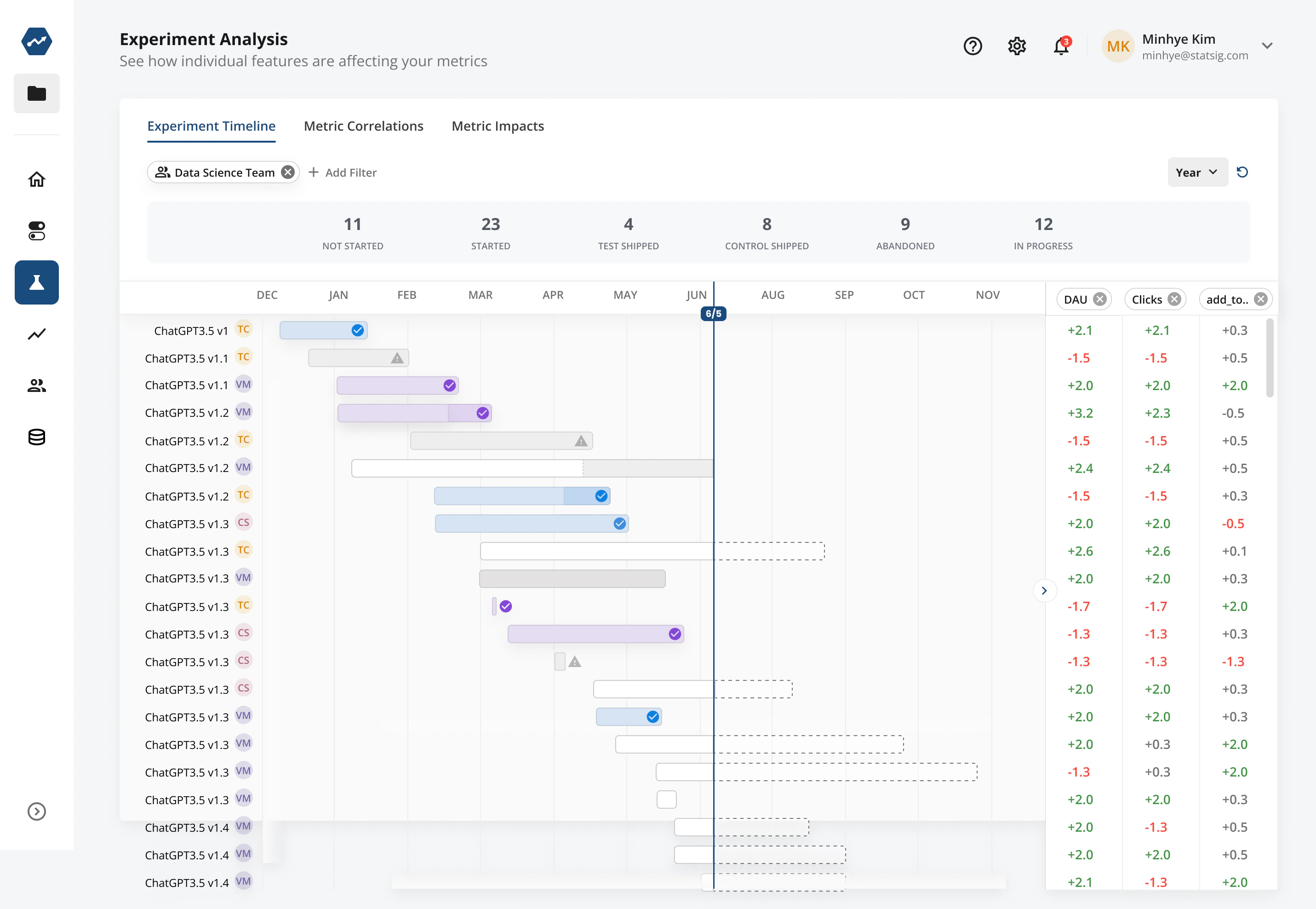The width and height of the screenshot is (1316, 909).
Task: Open Feature Gates via the toggle icon in sidebar
Action: [x=36, y=230]
